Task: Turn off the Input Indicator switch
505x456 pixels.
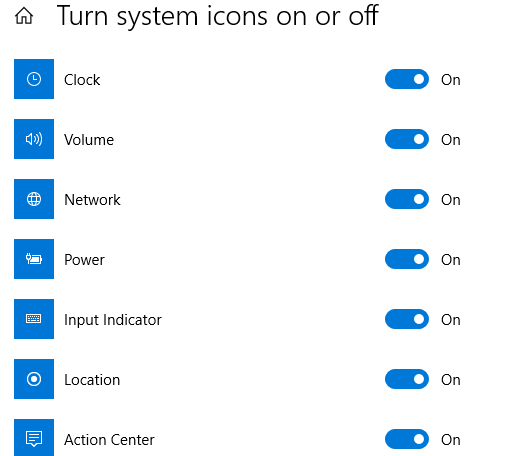Action: 407,319
